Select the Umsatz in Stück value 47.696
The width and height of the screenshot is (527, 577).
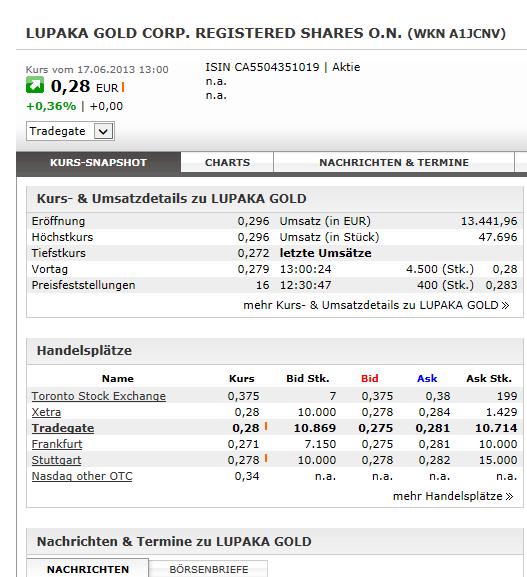point(498,237)
